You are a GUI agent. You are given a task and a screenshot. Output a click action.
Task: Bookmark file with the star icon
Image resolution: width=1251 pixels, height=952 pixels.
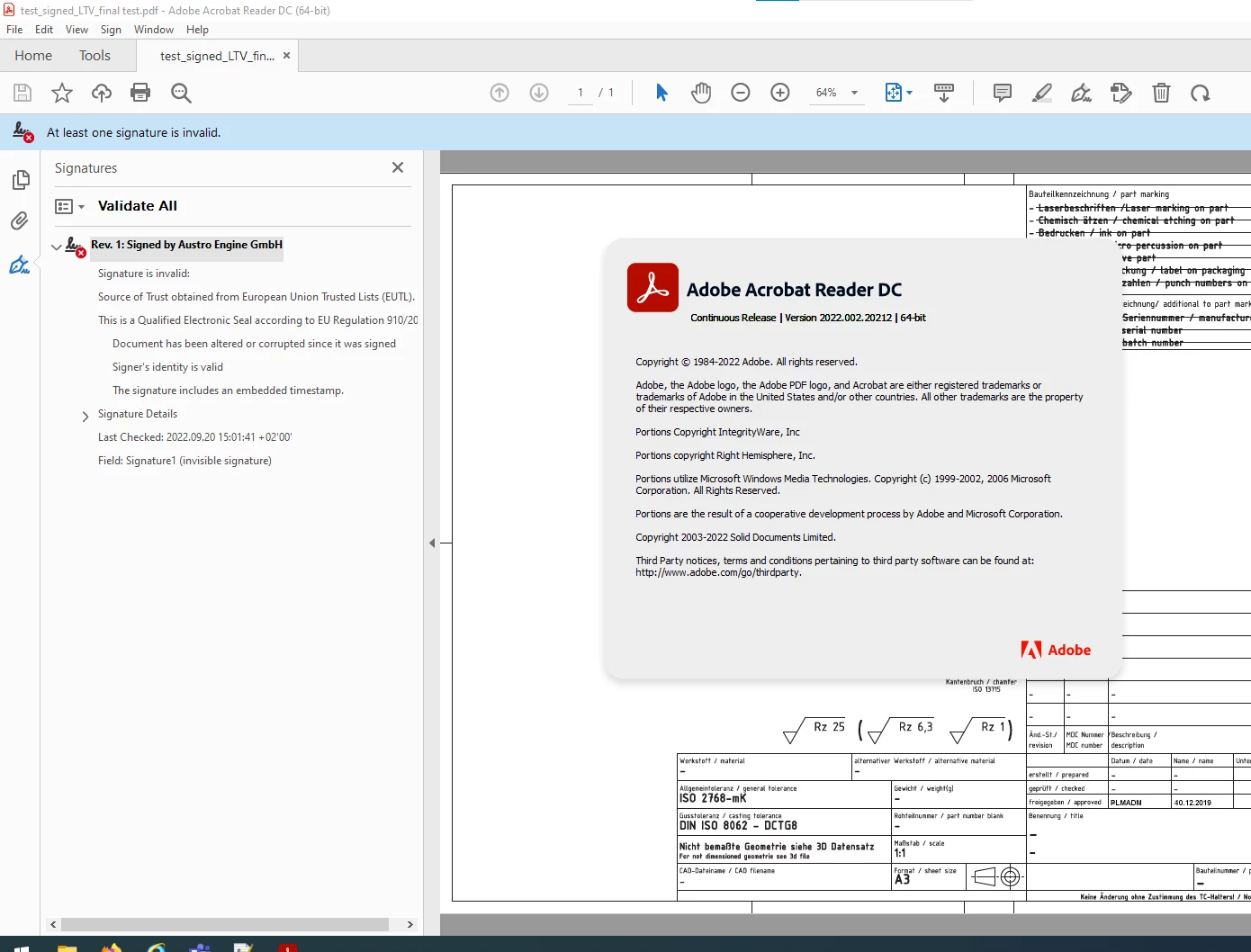click(x=62, y=93)
